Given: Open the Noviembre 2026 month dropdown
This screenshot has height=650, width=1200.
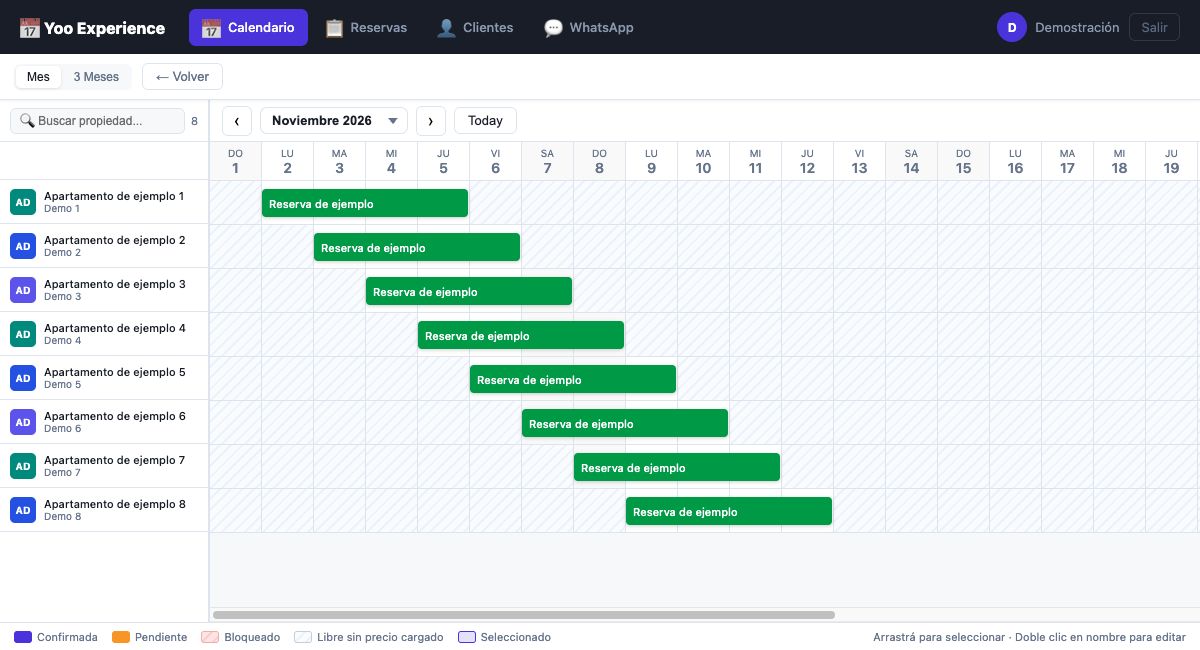Looking at the screenshot, I should (x=334, y=121).
